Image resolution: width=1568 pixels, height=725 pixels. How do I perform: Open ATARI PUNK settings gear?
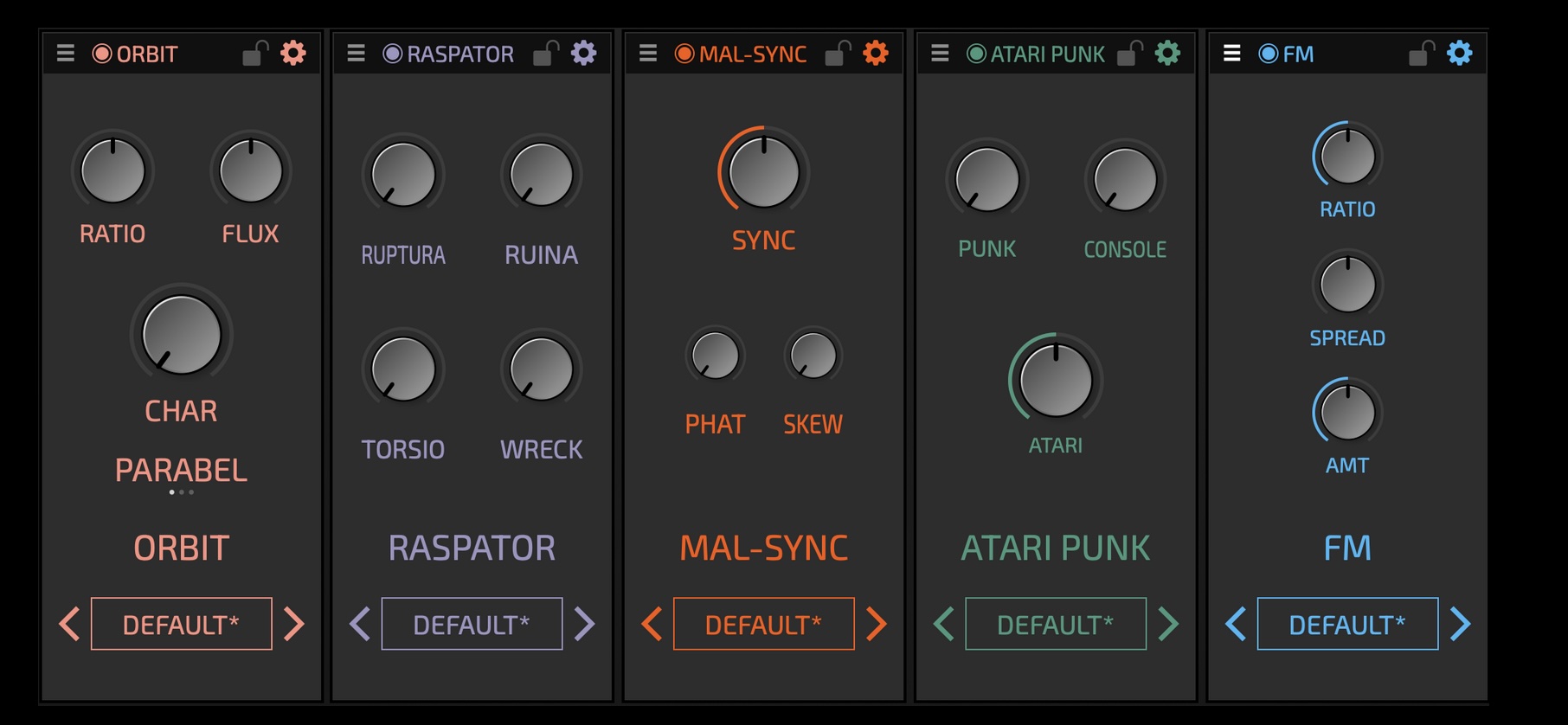pos(1168,54)
